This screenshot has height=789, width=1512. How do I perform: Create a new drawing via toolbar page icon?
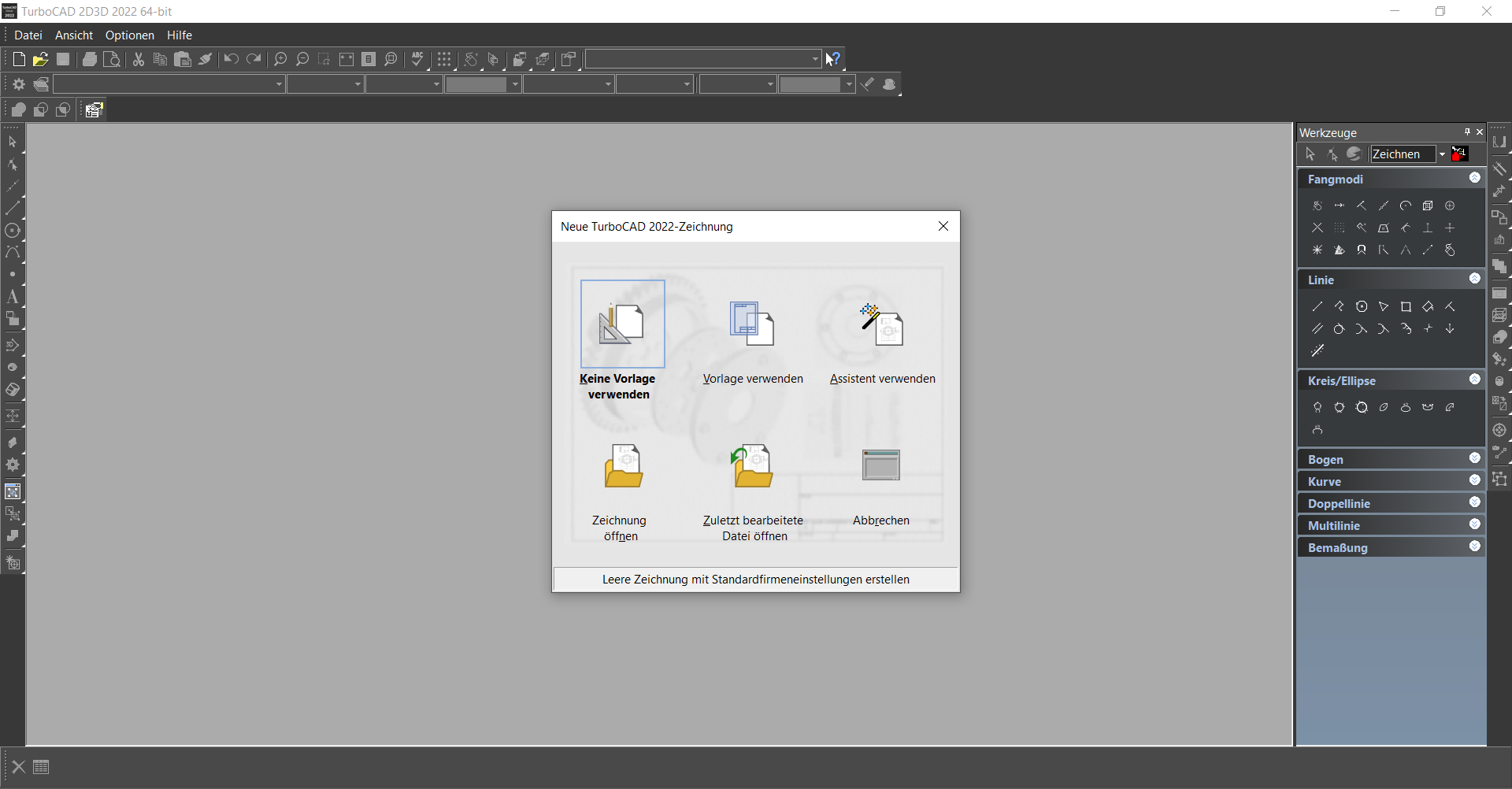[19, 59]
